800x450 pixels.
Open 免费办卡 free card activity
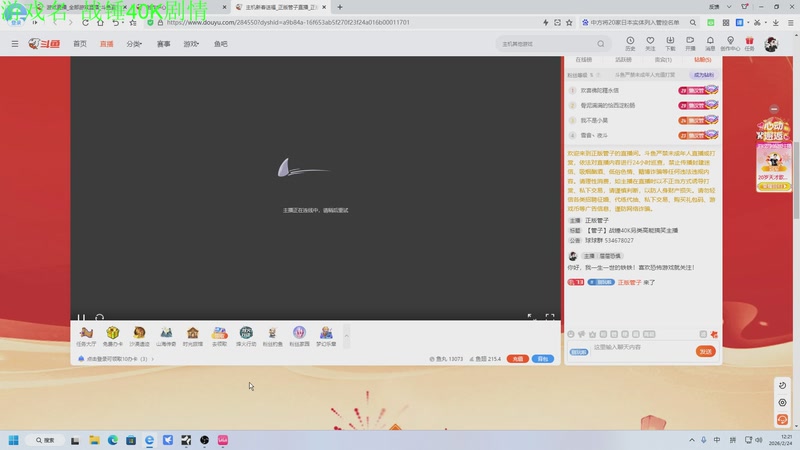click(x=112, y=336)
